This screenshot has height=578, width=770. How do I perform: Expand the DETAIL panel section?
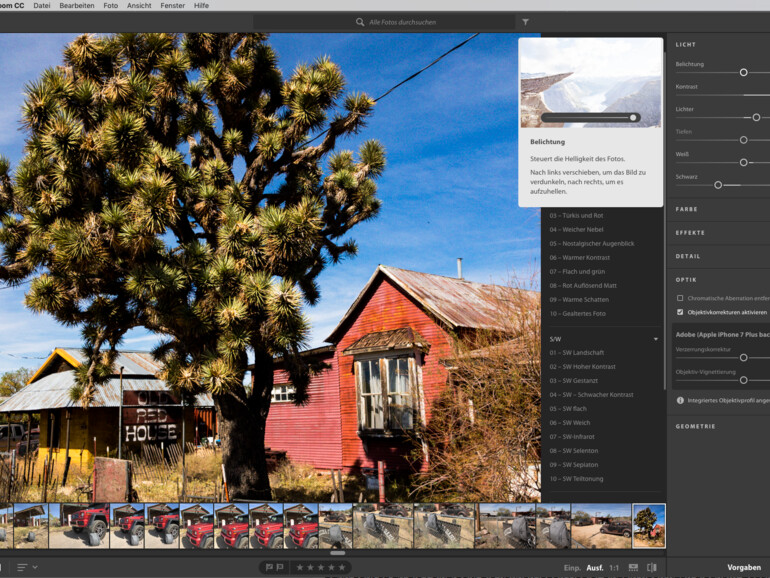point(688,256)
